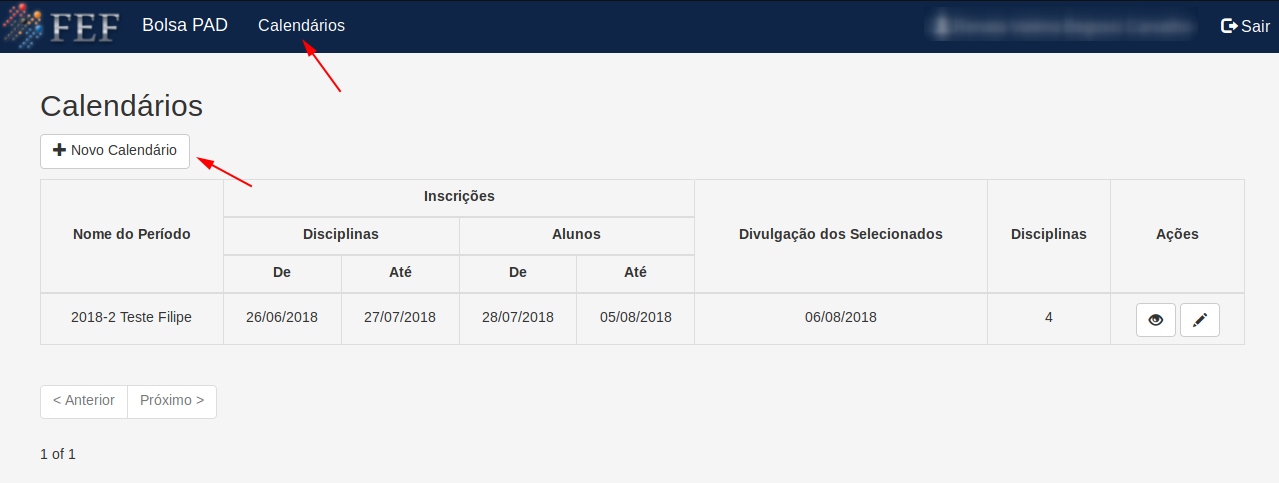Click the Divulgação dos Selecionados header
1279x483 pixels.
[x=841, y=235]
